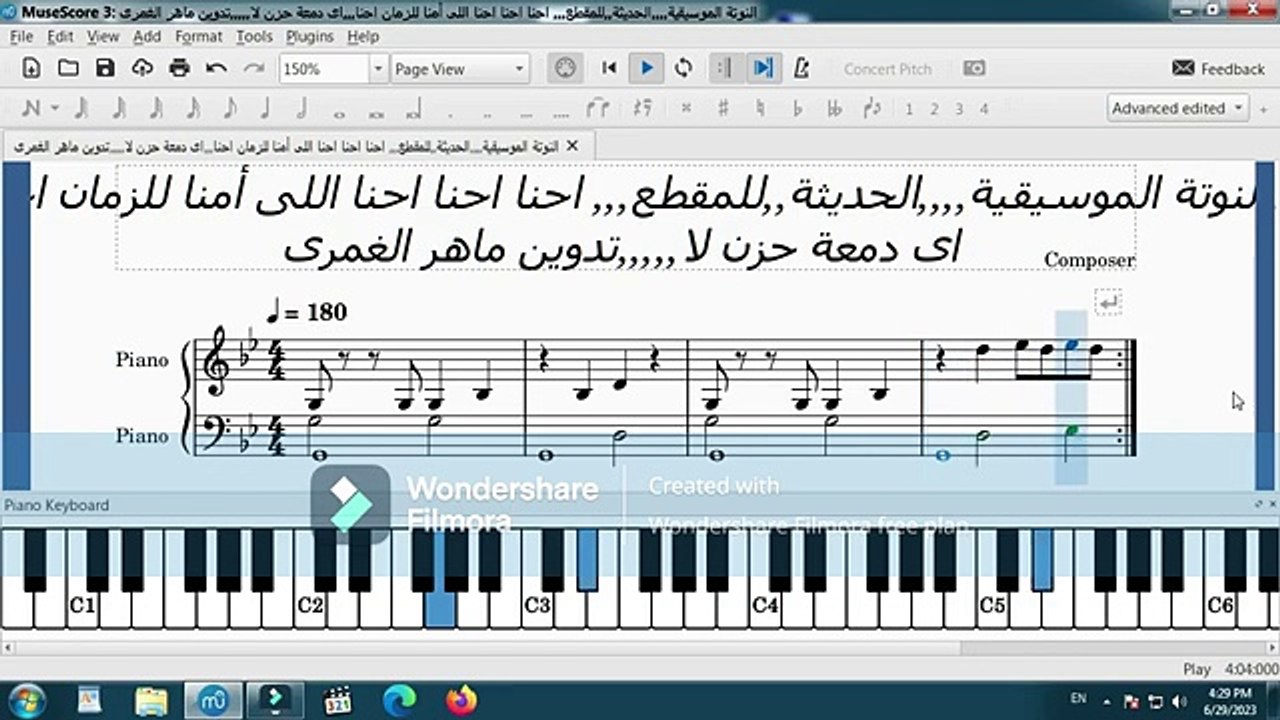1280x720 pixels.
Task: Open the Tools menu
Action: click(254, 36)
